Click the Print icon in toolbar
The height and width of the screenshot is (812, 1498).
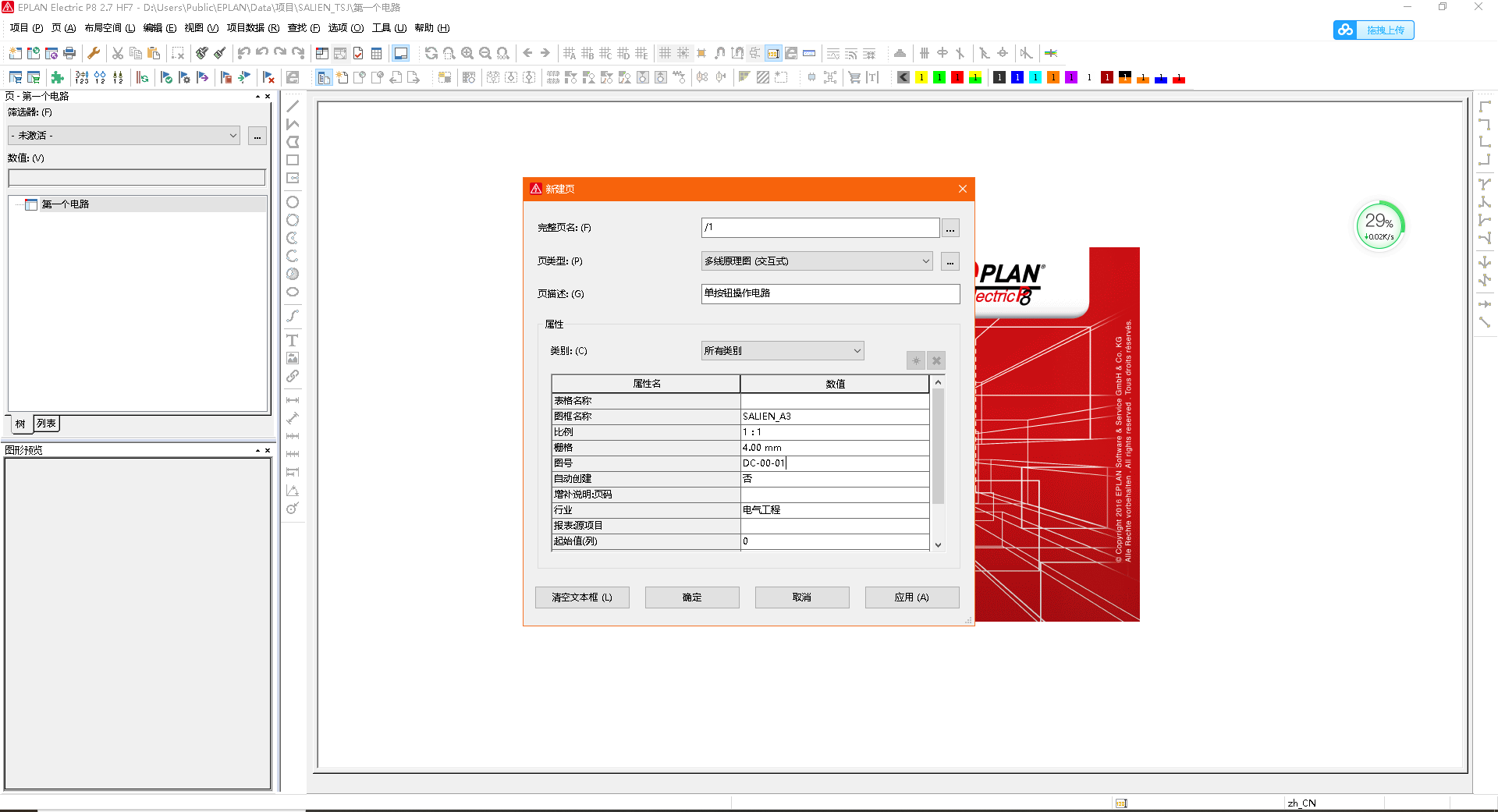69,53
